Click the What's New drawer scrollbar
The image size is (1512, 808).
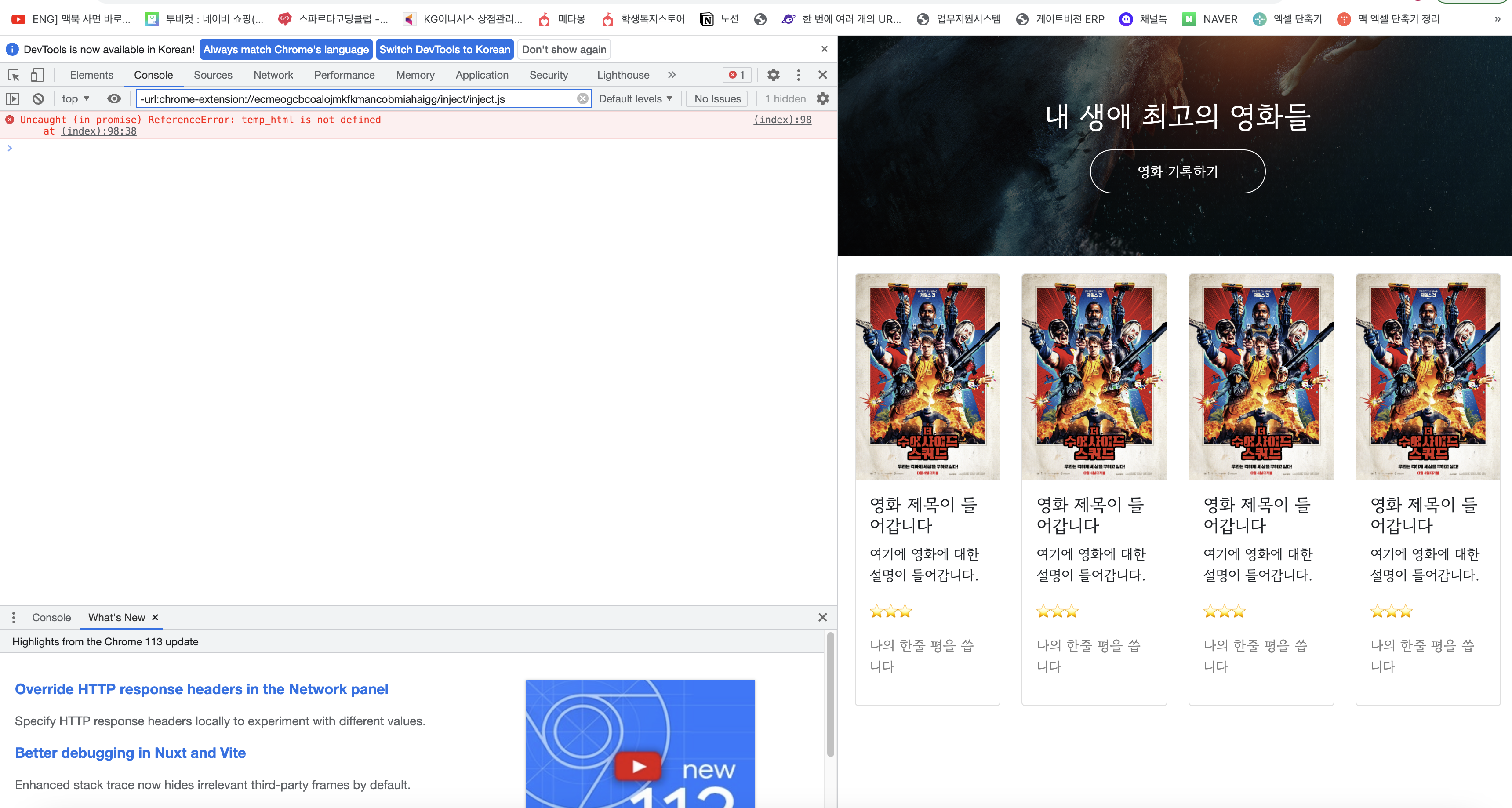point(831,695)
